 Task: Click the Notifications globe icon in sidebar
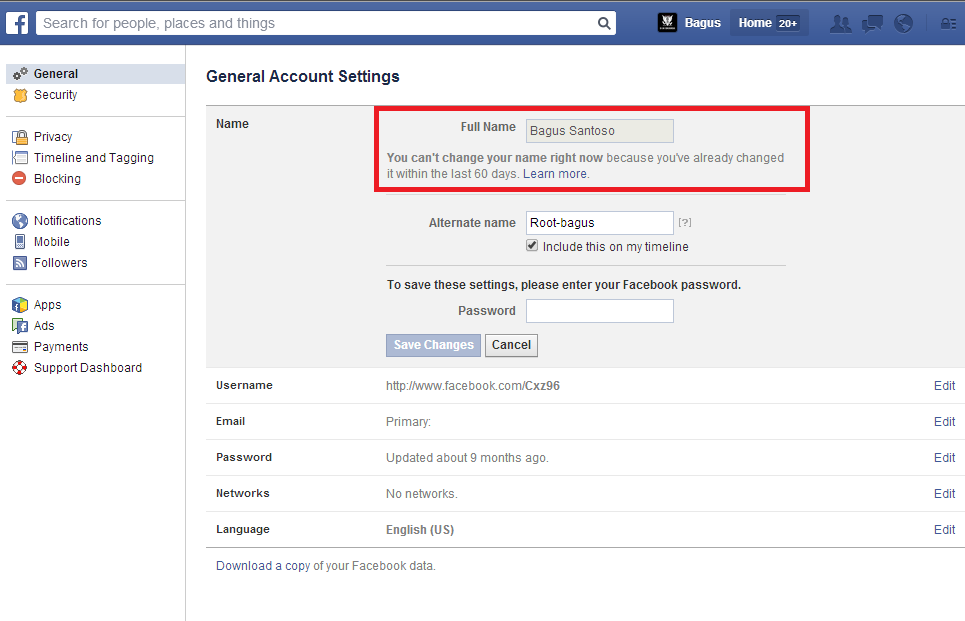[20, 220]
